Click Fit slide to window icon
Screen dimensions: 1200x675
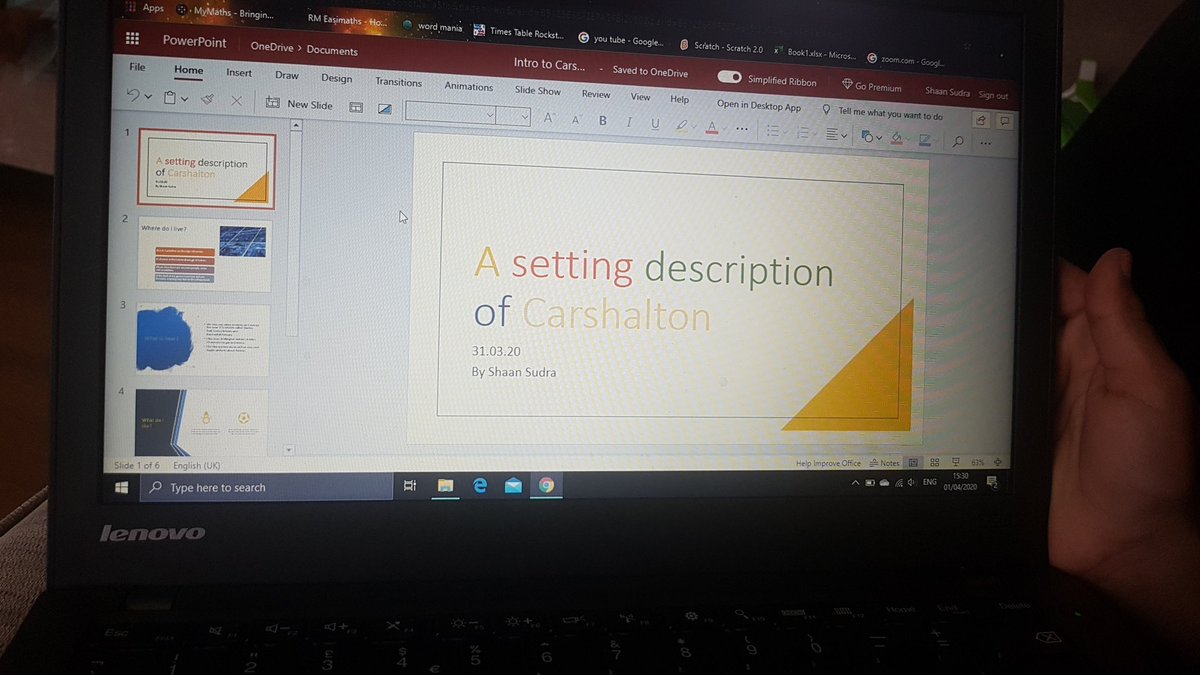(x=997, y=463)
